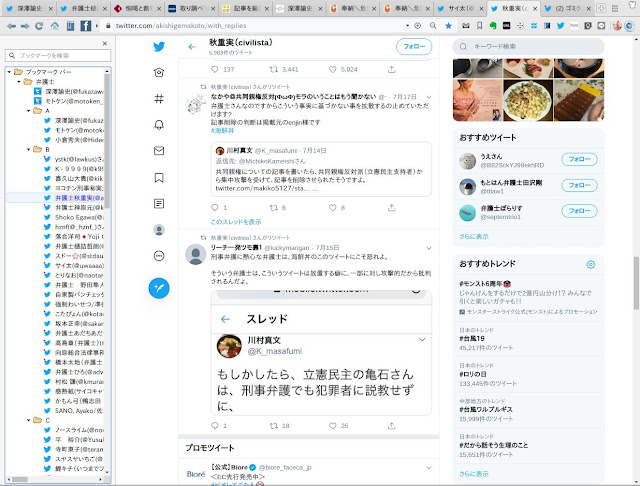This screenshot has width=640, height=486.
Task: Open the food dish media thumbnail
Action: [x=528, y=100]
